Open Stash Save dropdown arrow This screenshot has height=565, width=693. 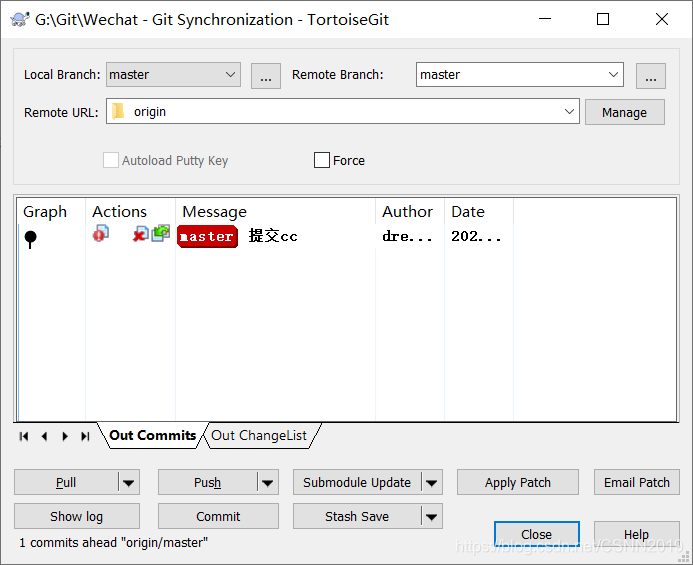431,516
